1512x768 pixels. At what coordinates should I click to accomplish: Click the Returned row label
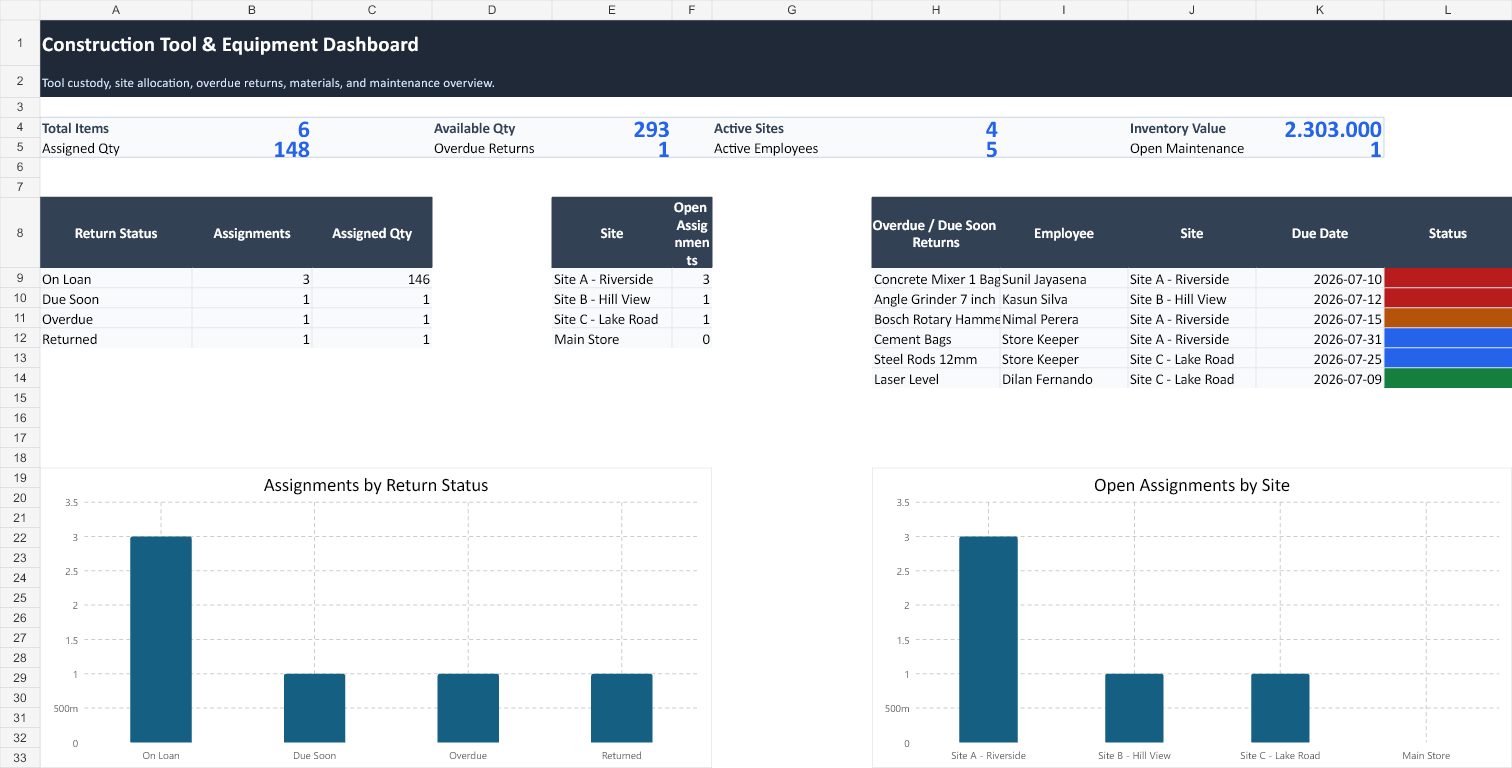tap(116, 339)
